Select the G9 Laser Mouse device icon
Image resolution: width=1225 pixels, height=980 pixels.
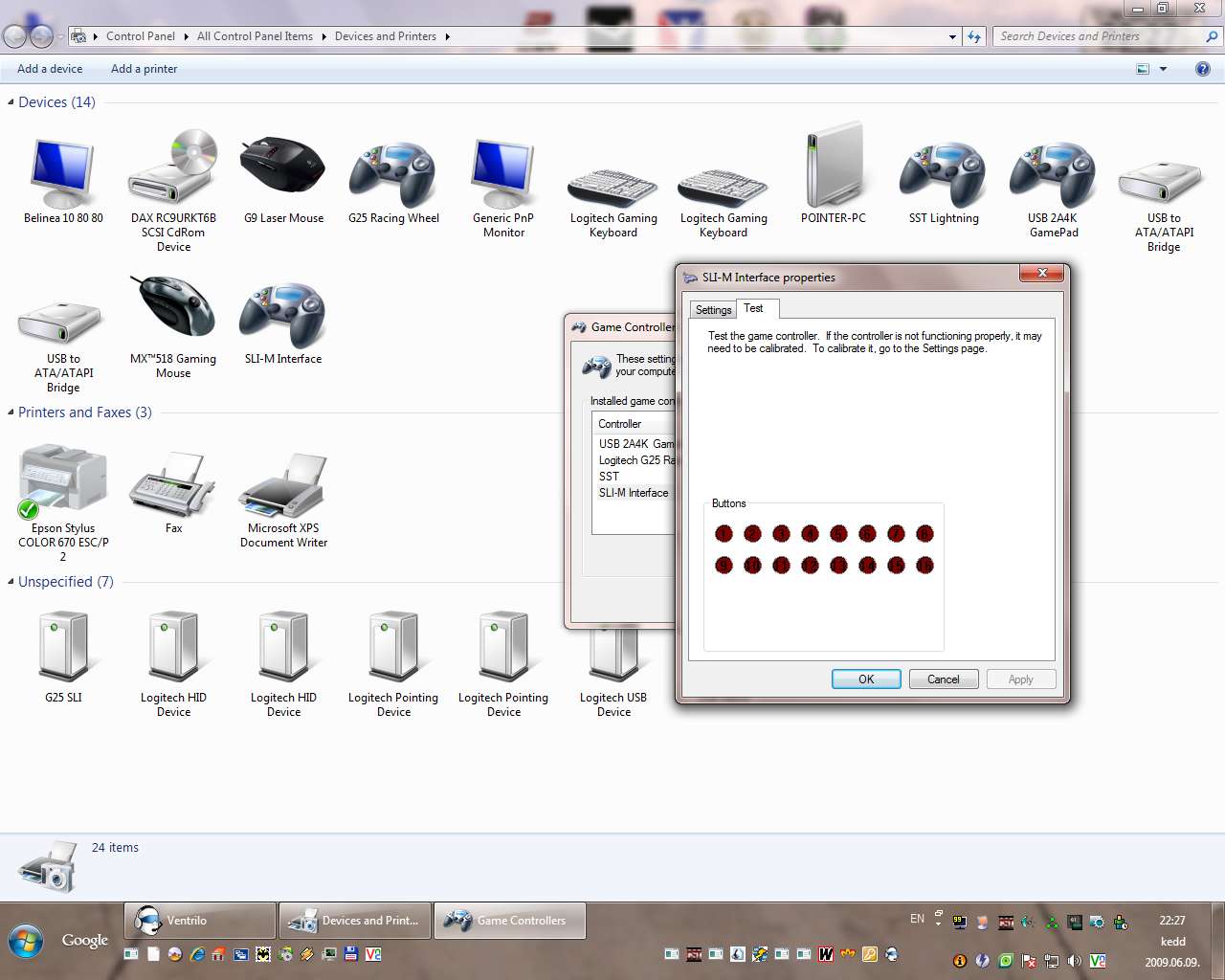[282, 167]
